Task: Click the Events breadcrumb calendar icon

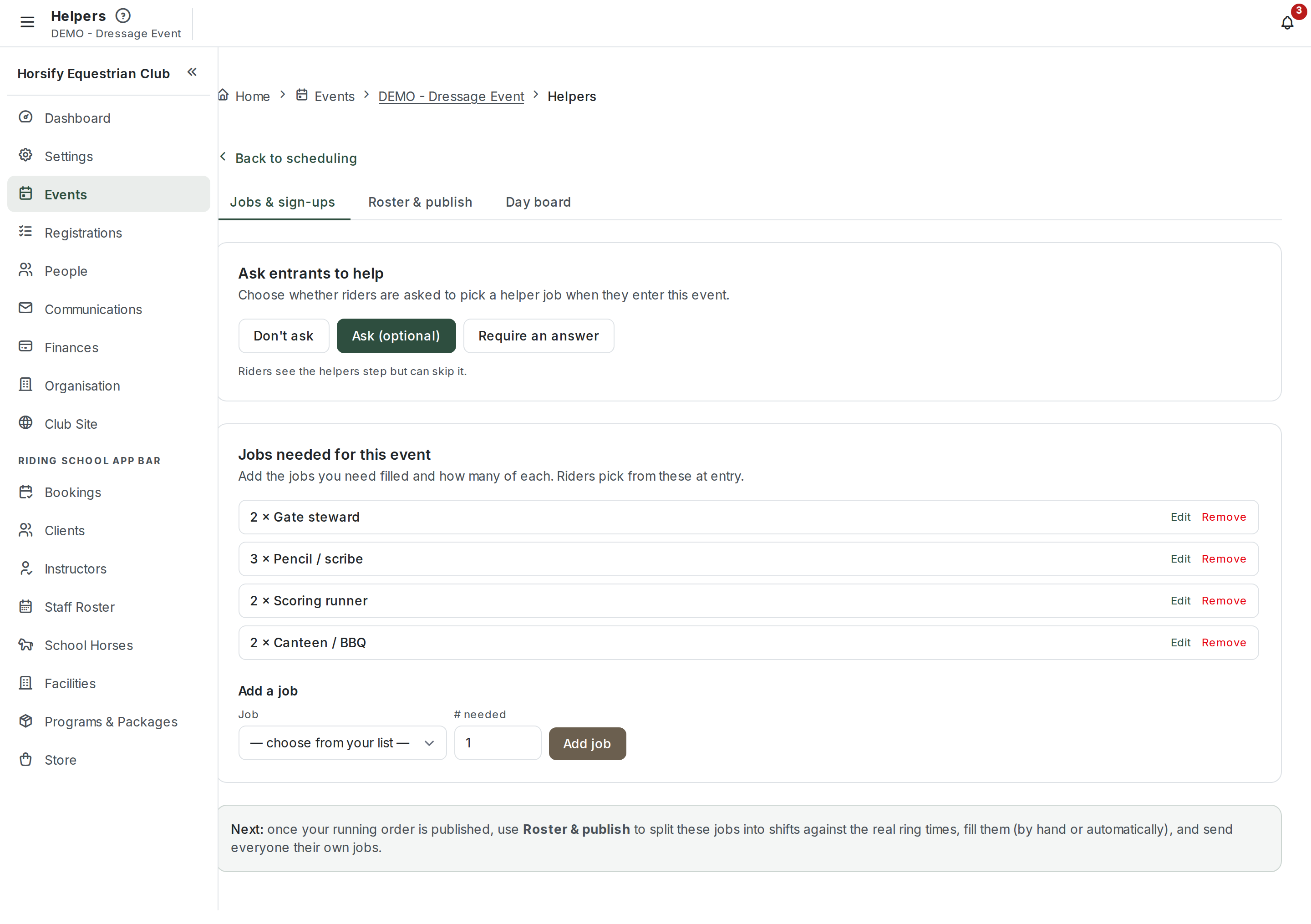Action: point(302,95)
